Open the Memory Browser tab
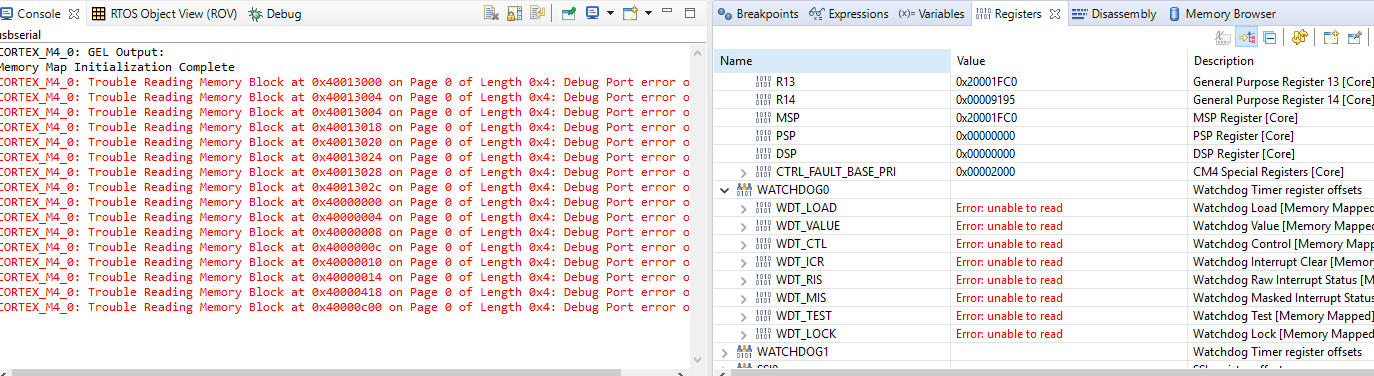Viewport: 1374px width, 376px height. click(1222, 14)
